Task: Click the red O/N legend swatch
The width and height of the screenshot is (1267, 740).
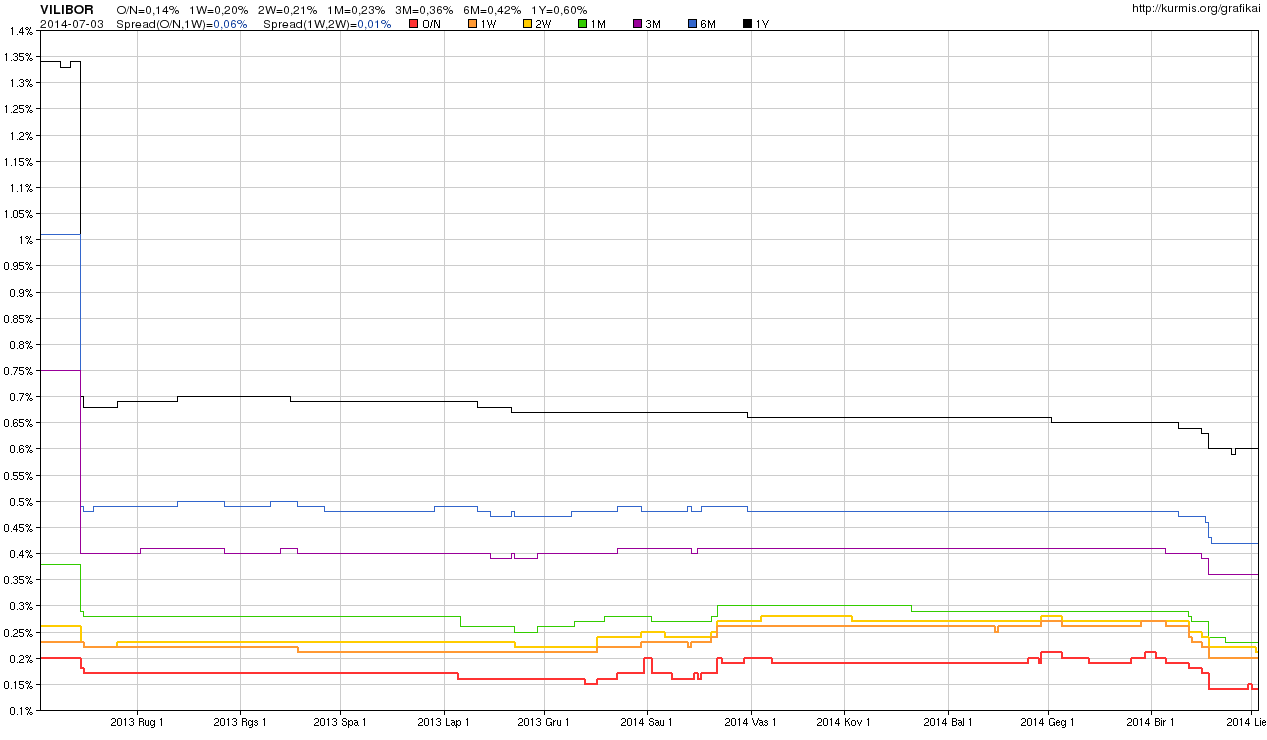Action: [x=414, y=23]
